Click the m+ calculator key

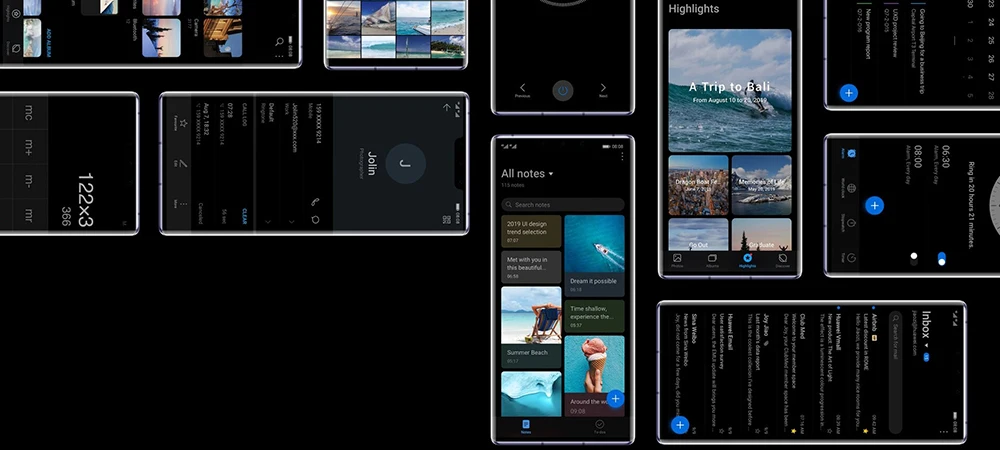(x=29, y=148)
